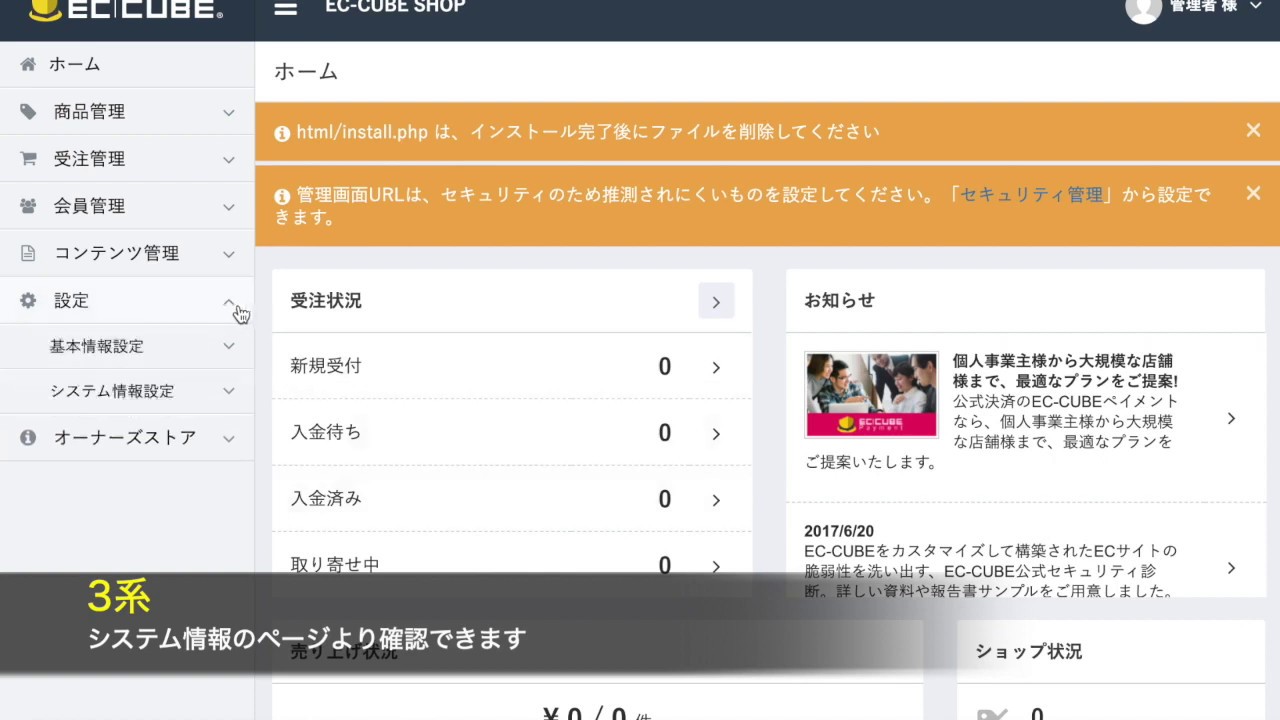Click the 新規受付 count value
This screenshot has height=720, width=1280.
click(x=664, y=367)
